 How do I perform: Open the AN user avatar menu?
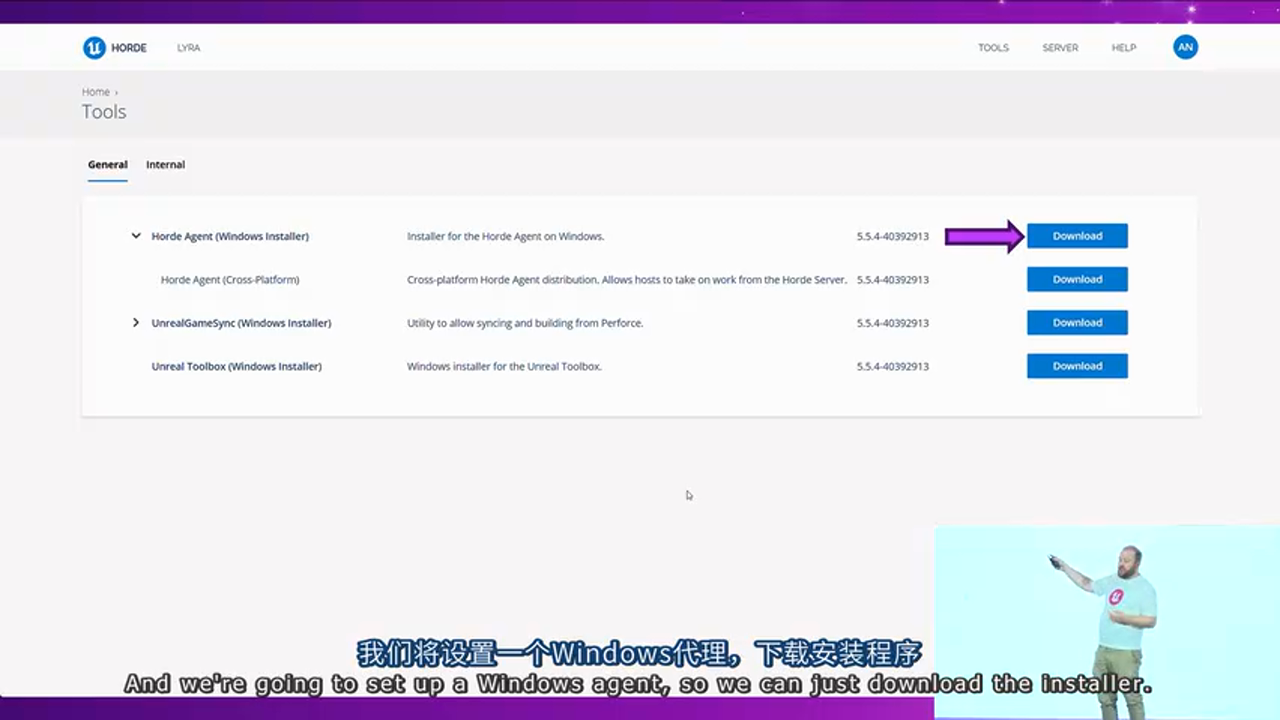pos(1185,47)
